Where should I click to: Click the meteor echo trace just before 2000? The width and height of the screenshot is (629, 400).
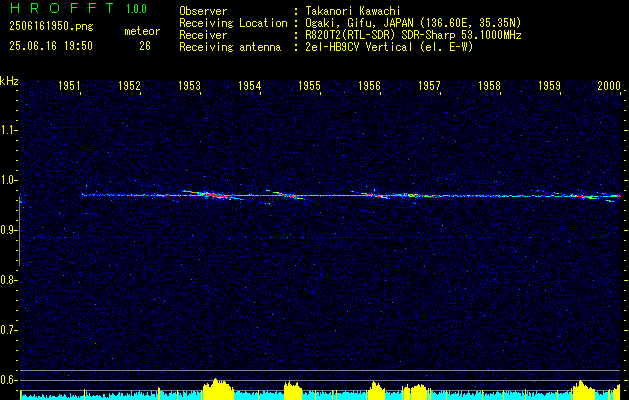click(x=587, y=197)
